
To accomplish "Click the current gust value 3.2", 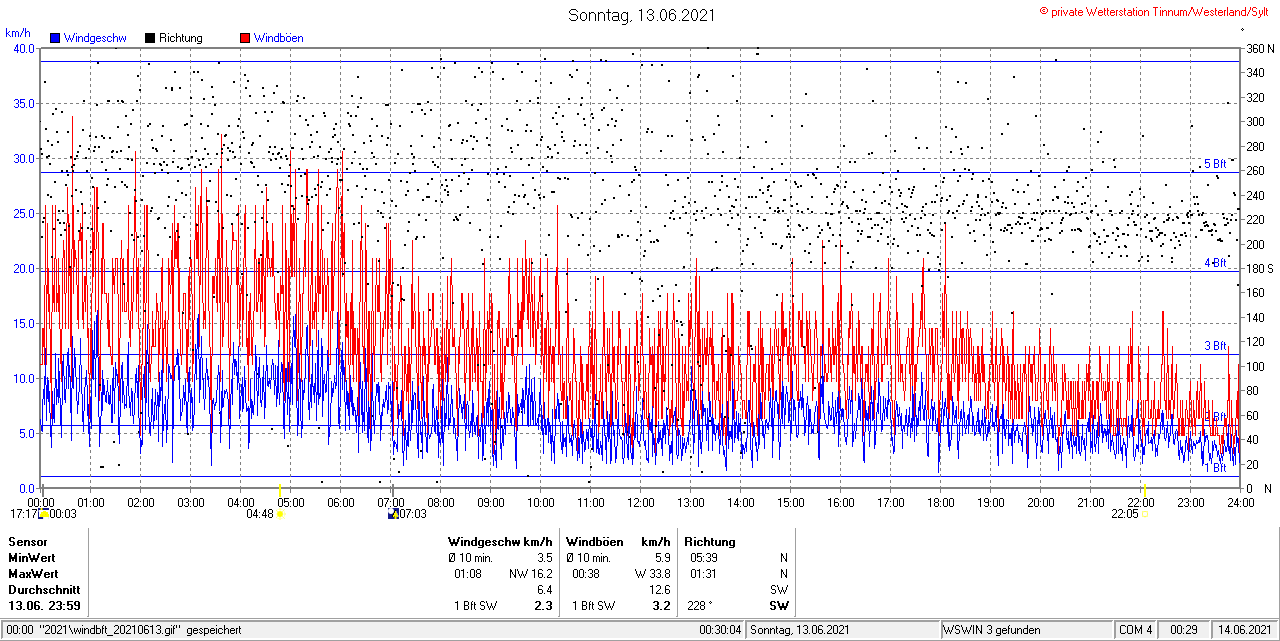I will tap(660, 606).
